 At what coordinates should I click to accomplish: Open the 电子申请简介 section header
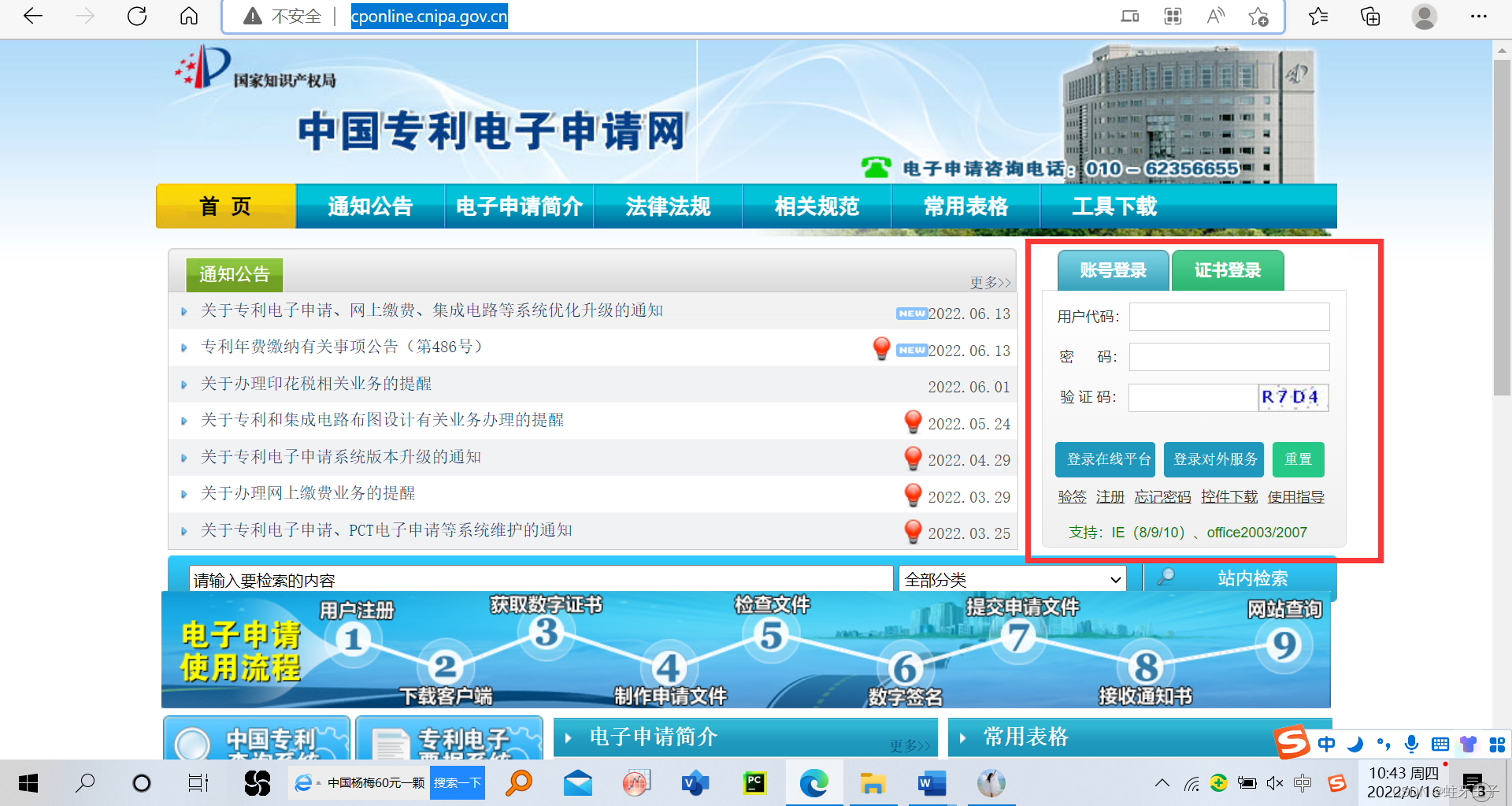click(x=654, y=737)
